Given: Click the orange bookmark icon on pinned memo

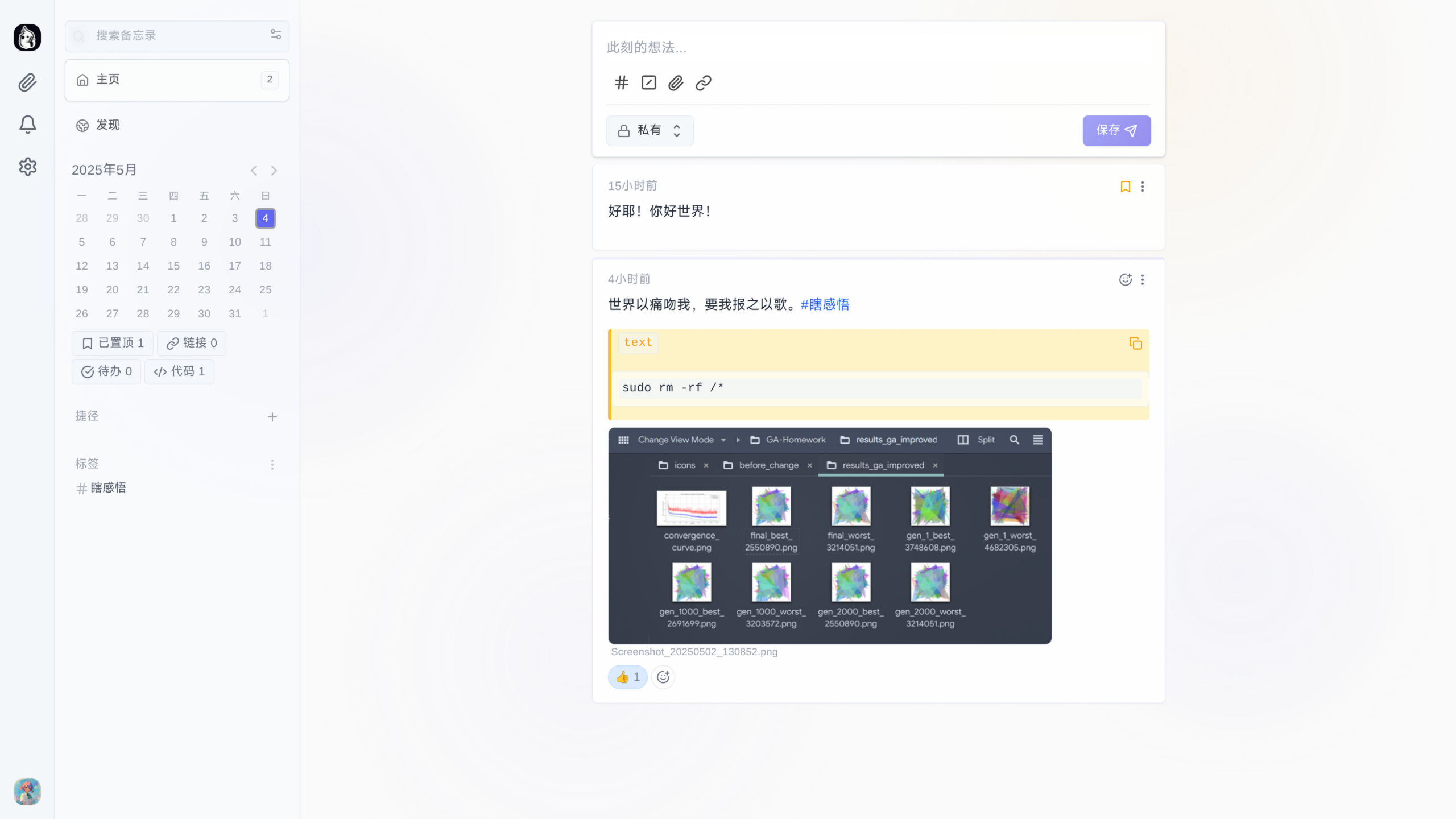Looking at the screenshot, I should pos(1125,187).
